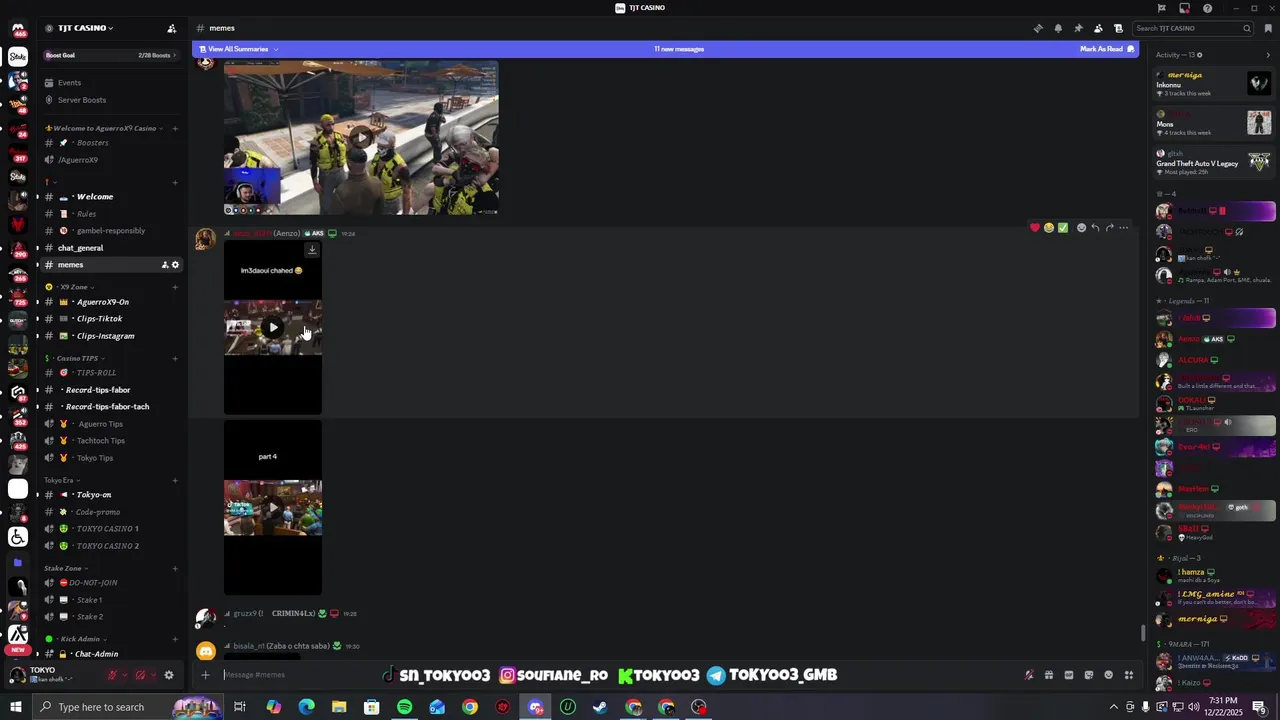The height and width of the screenshot is (720, 1280).
Task: Add green checkmark reaction to message
Action: click(x=1063, y=228)
